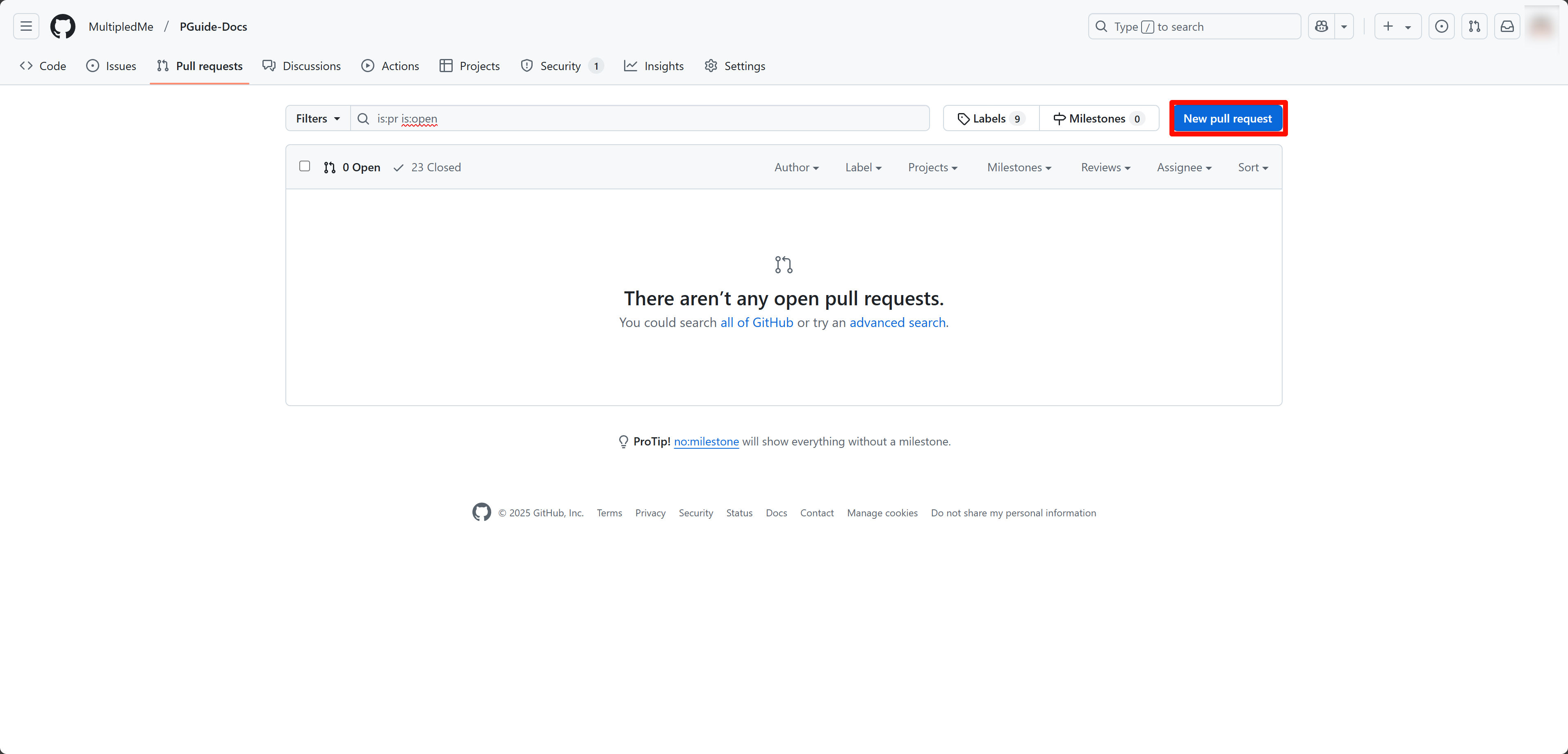Expand the Sort dropdown
This screenshot has width=1568, height=754.
[x=1253, y=167]
